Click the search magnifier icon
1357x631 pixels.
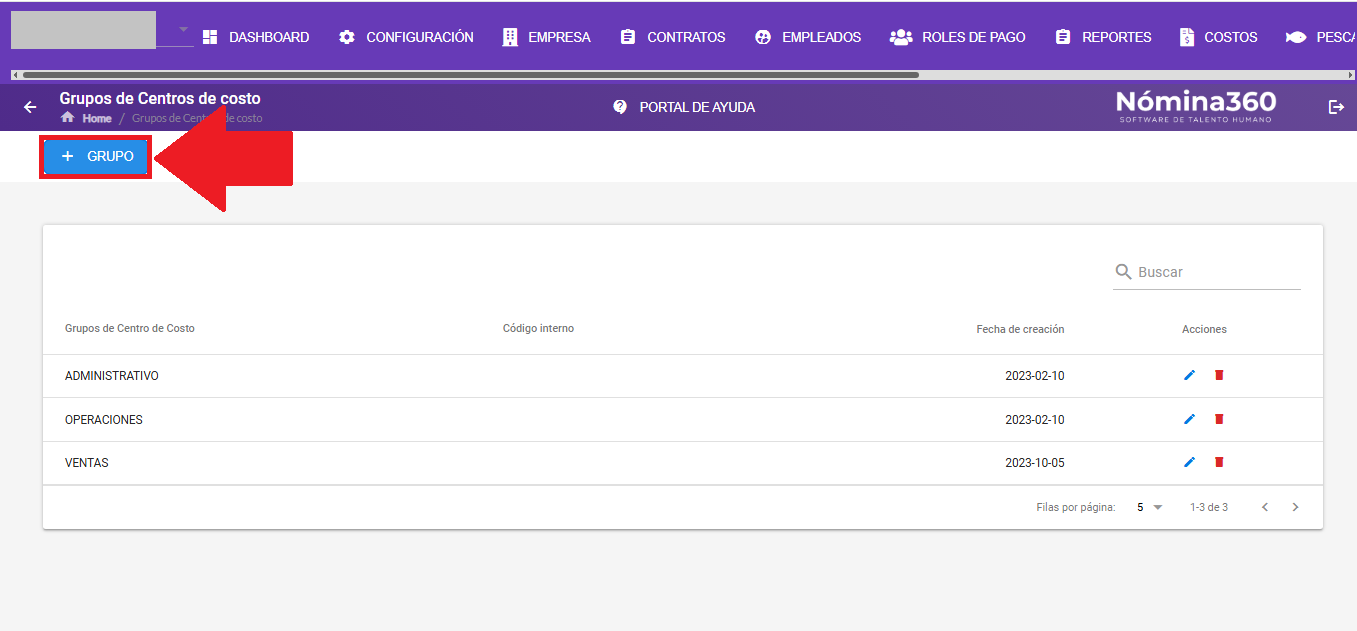1124,272
